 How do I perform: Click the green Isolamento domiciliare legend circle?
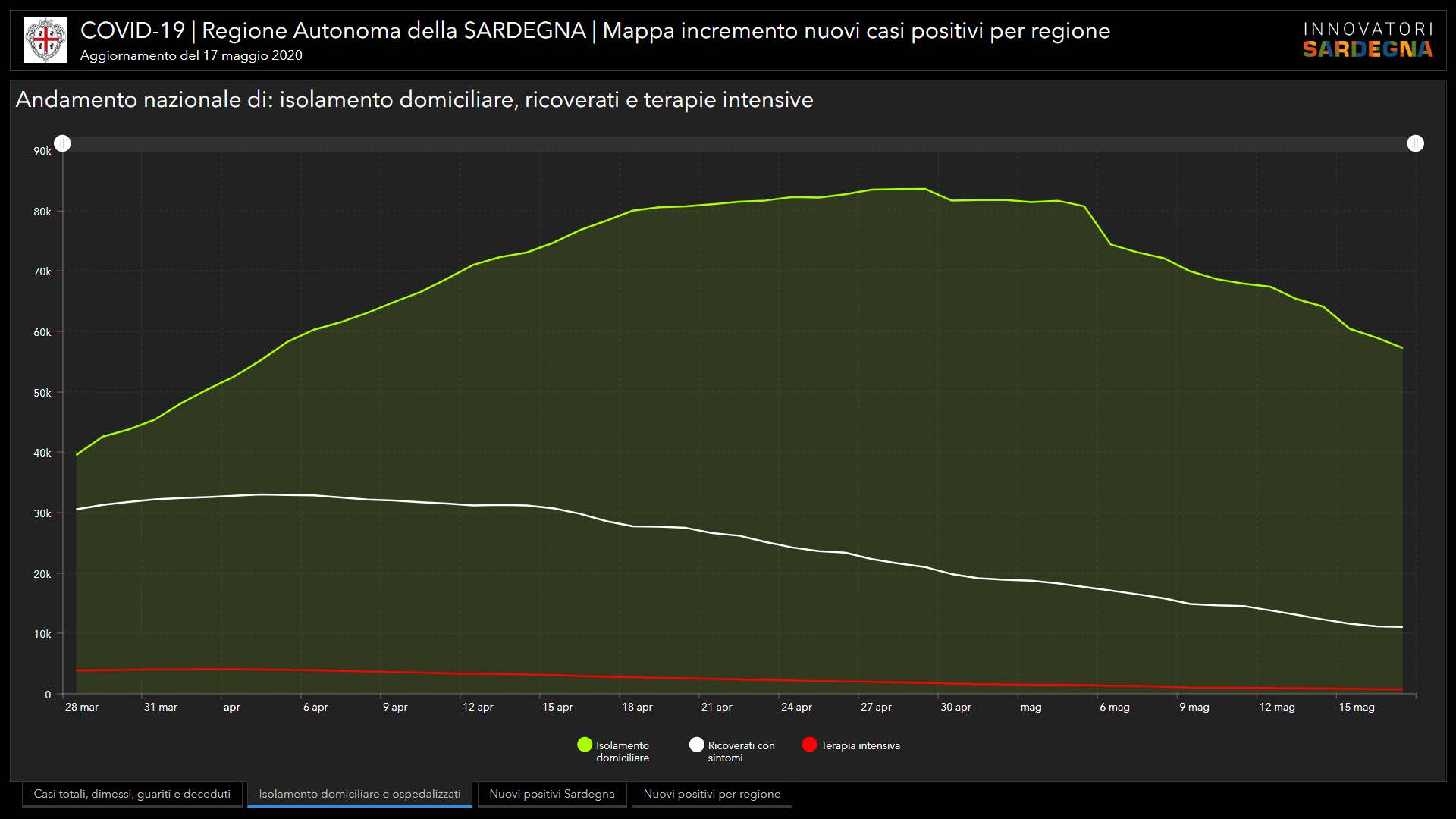click(585, 745)
